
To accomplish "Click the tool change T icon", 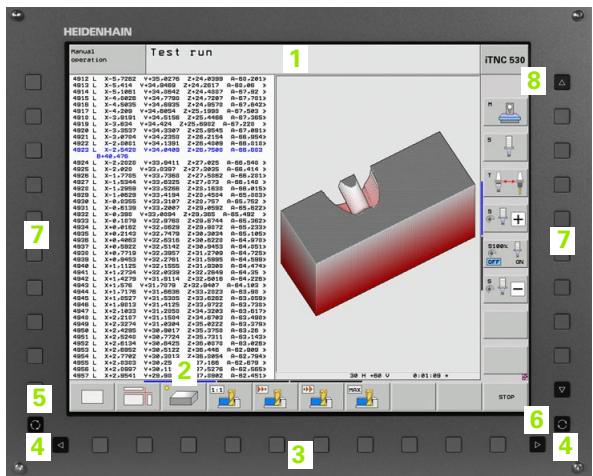I will point(506,183).
